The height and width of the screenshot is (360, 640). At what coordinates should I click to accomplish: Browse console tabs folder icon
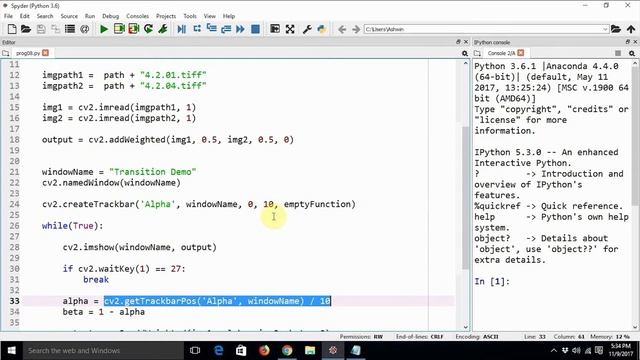(477, 53)
